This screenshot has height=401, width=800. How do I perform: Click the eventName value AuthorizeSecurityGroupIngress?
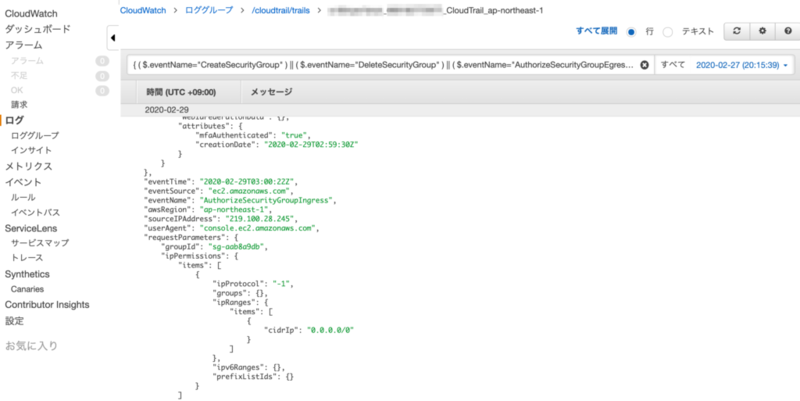pos(267,200)
